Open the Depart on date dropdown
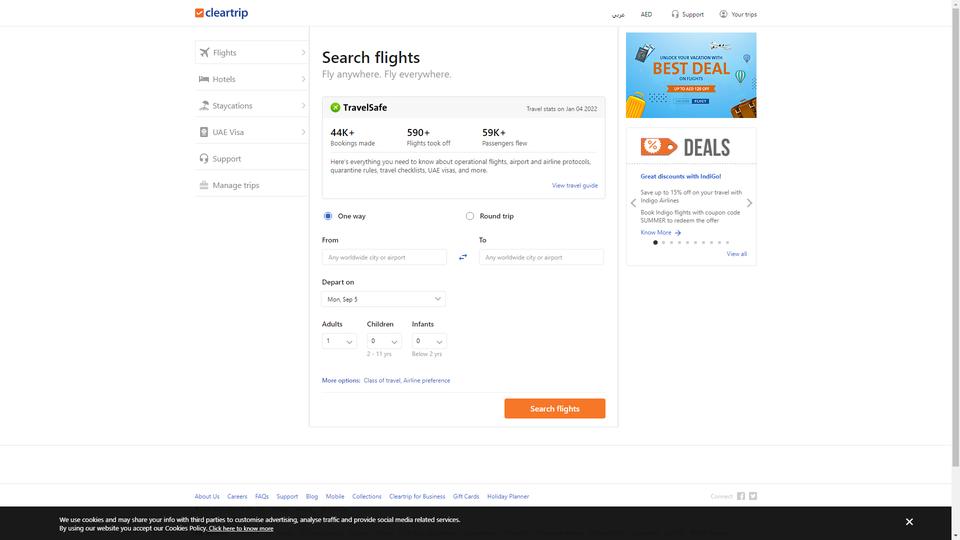Image resolution: width=960 pixels, height=540 pixels. click(383, 299)
